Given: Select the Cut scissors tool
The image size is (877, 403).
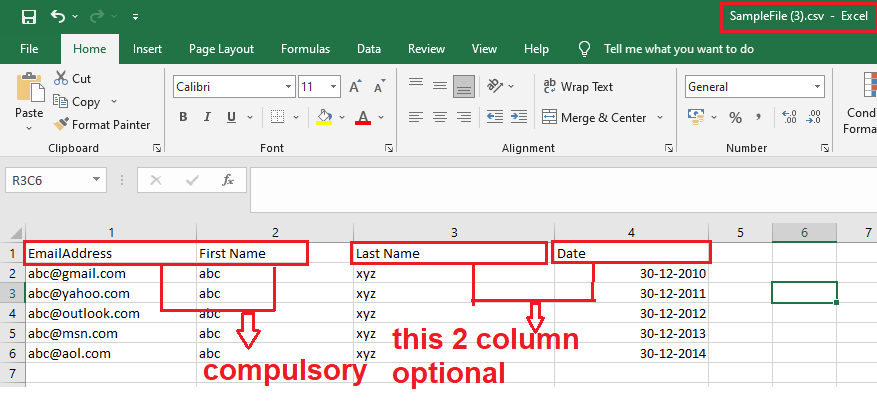Looking at the screenshot, I should (x=72, y=78).
